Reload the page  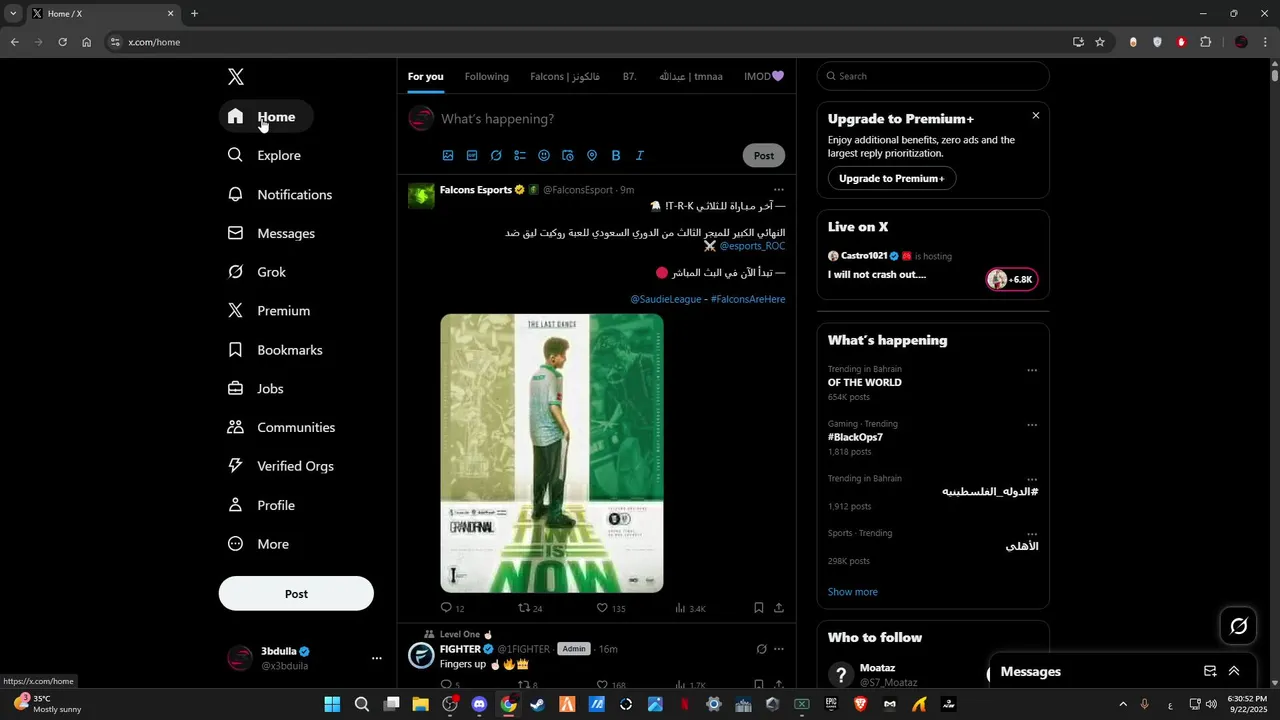pyautogui.click(x=62, y=42)
